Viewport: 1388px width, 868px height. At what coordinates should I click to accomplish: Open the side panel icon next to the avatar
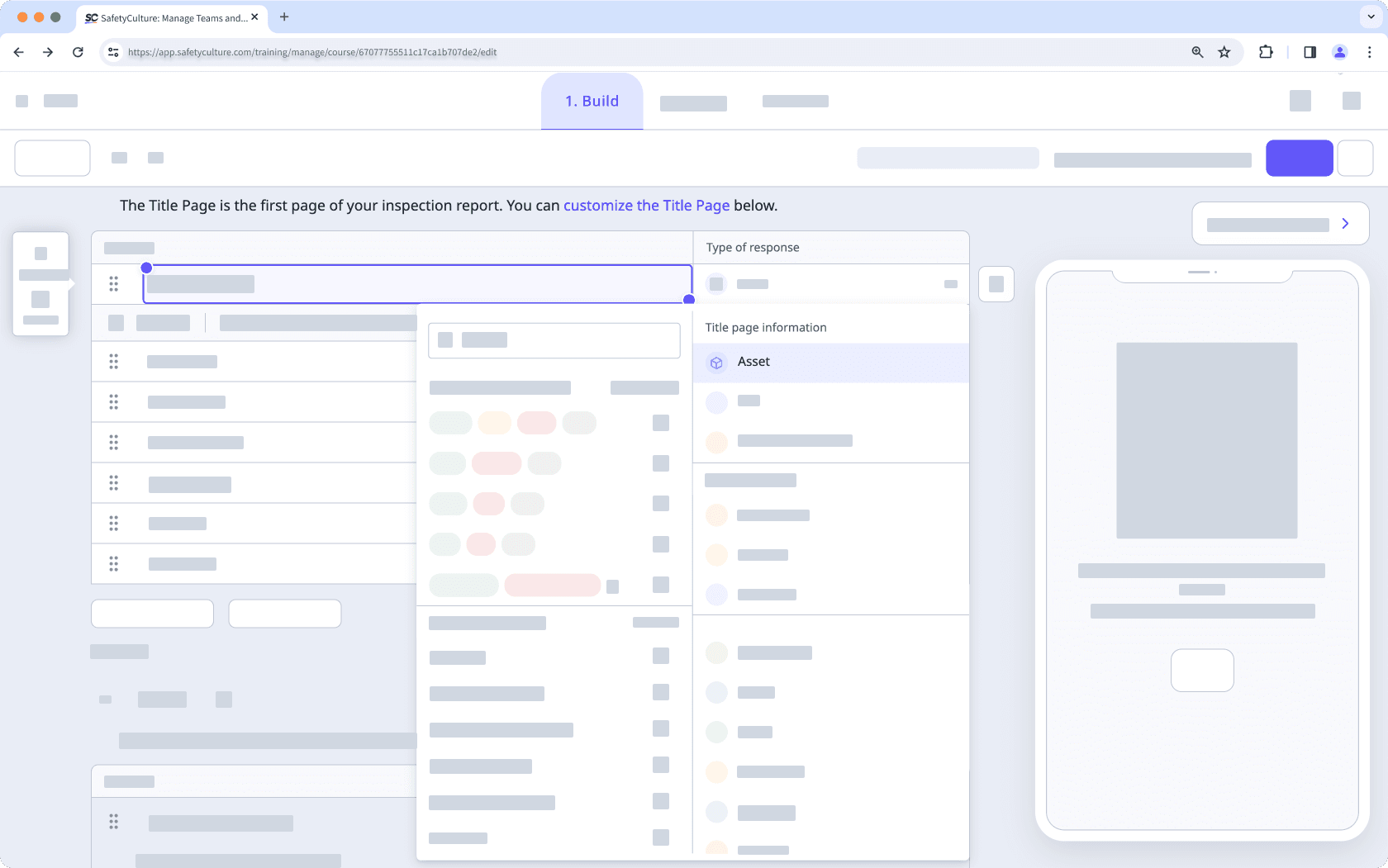pyautogui.click(x=1309, y=51)
